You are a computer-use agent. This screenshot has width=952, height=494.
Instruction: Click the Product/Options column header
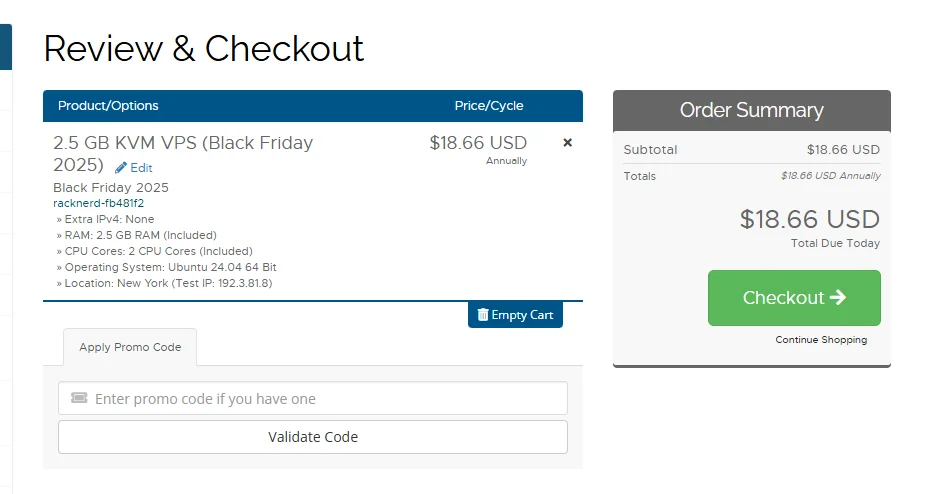[108, 106]
